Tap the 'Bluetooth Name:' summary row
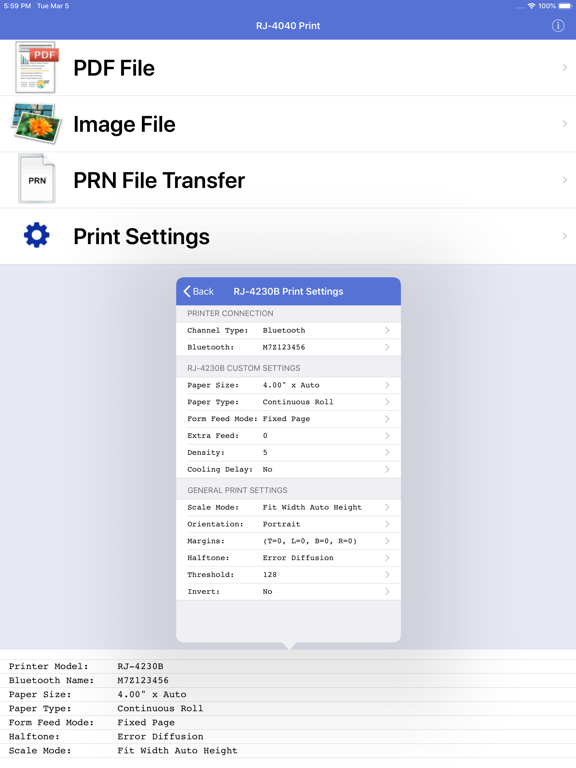576x768 pixels. (x=288, y=680)
